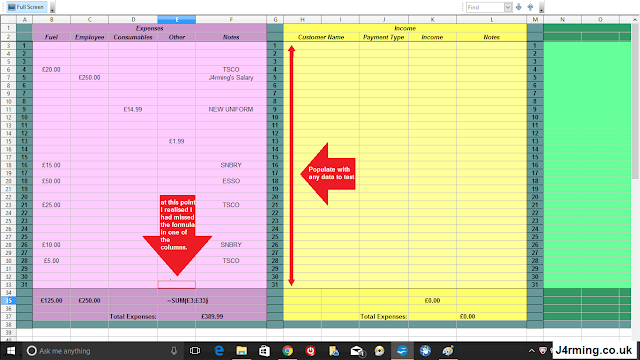Open the Windows Store taskbar icon
The height and width of the screenshot is (360, 640).
[264, 351]
